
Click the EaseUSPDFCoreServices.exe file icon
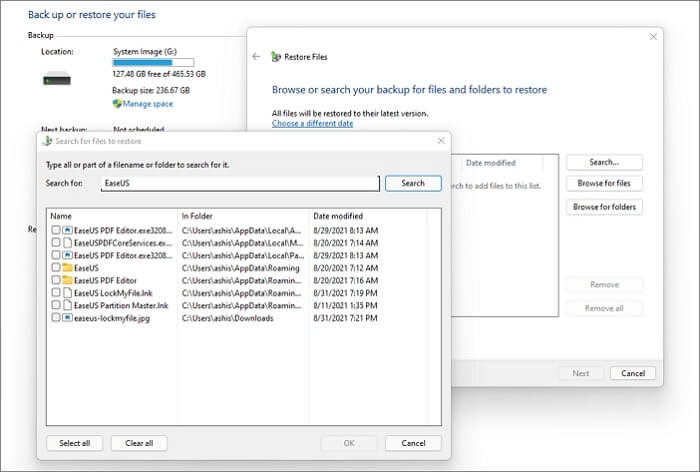67,243
